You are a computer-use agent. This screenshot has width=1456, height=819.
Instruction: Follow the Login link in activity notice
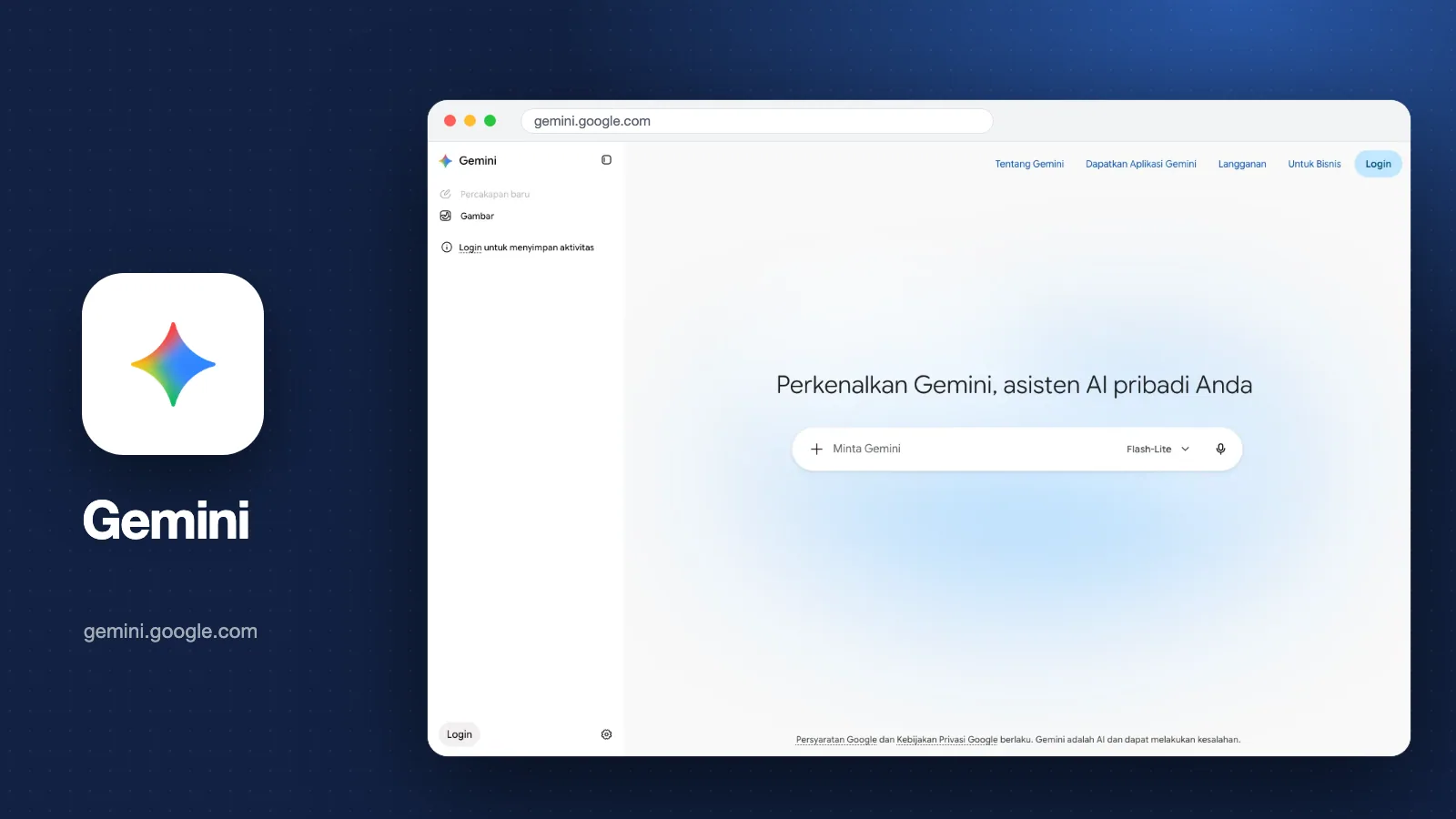(470, 248)
